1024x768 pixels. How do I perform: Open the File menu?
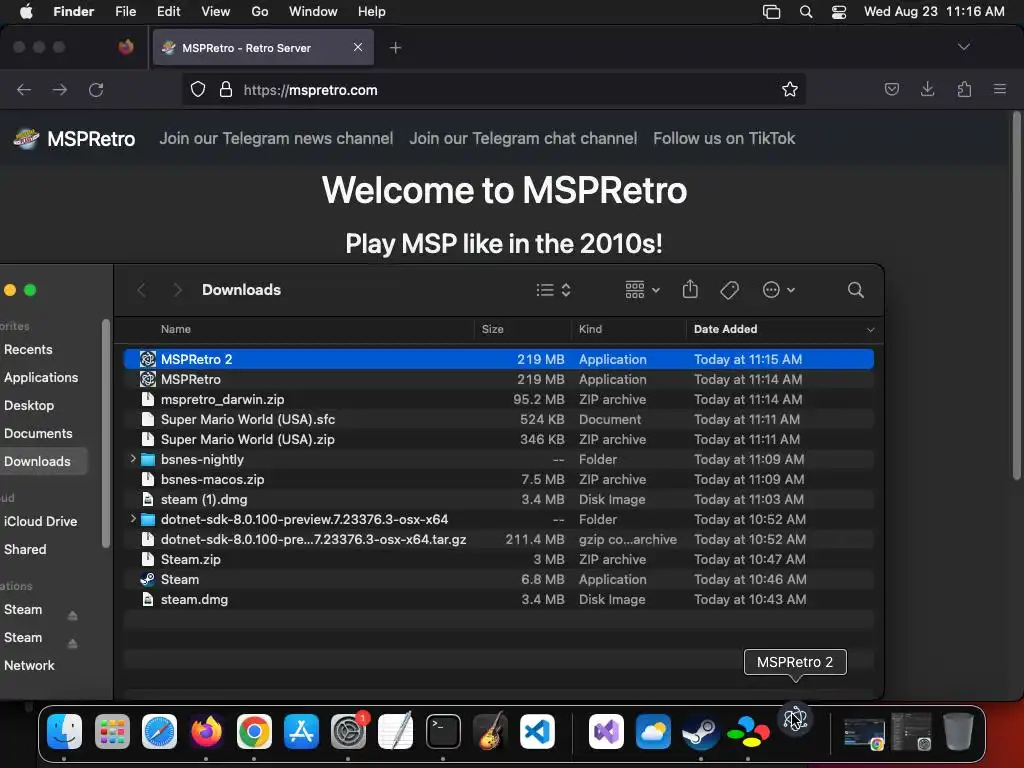click(125, 12)
